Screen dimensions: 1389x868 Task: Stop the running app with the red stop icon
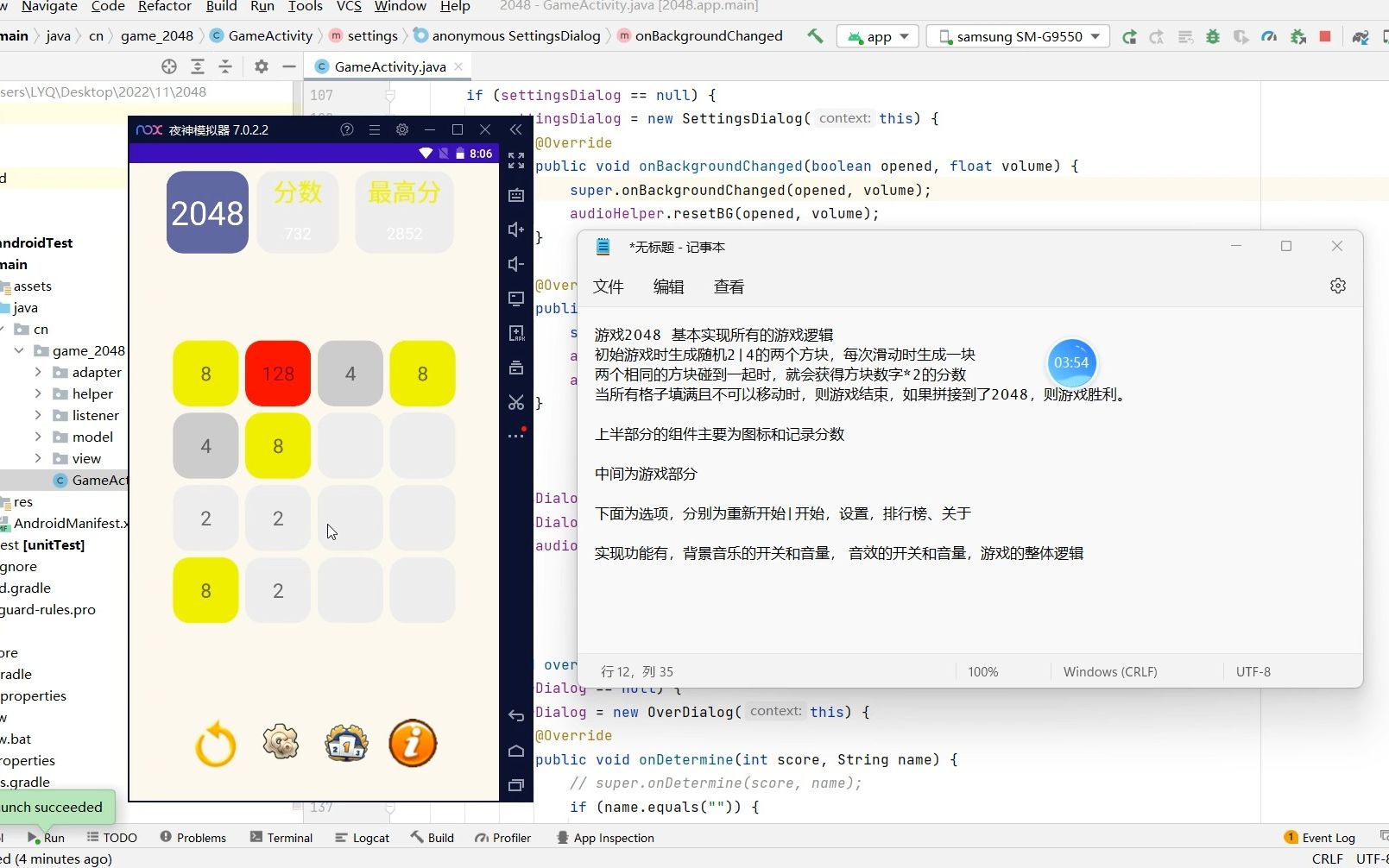[x=1326, y=36]
